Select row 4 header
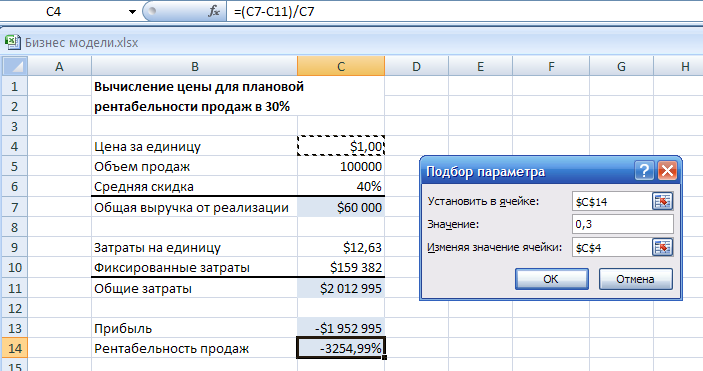703x371 pixels. pos(15,146)
